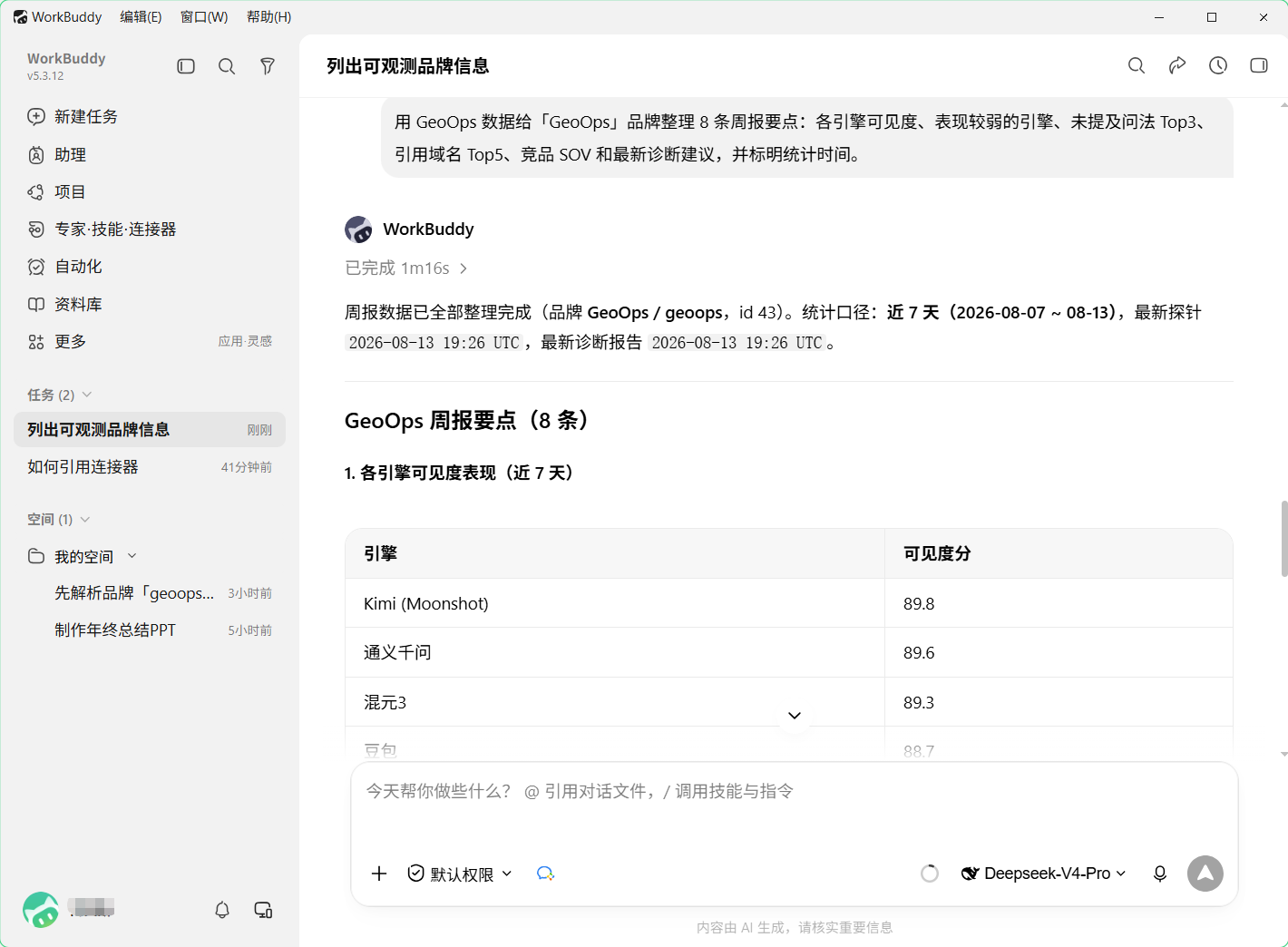Image resolution: width=1288 pixels, height=947 pixels.
Task: Click the user prompt message bubble
Action: [x=807, y=138]
